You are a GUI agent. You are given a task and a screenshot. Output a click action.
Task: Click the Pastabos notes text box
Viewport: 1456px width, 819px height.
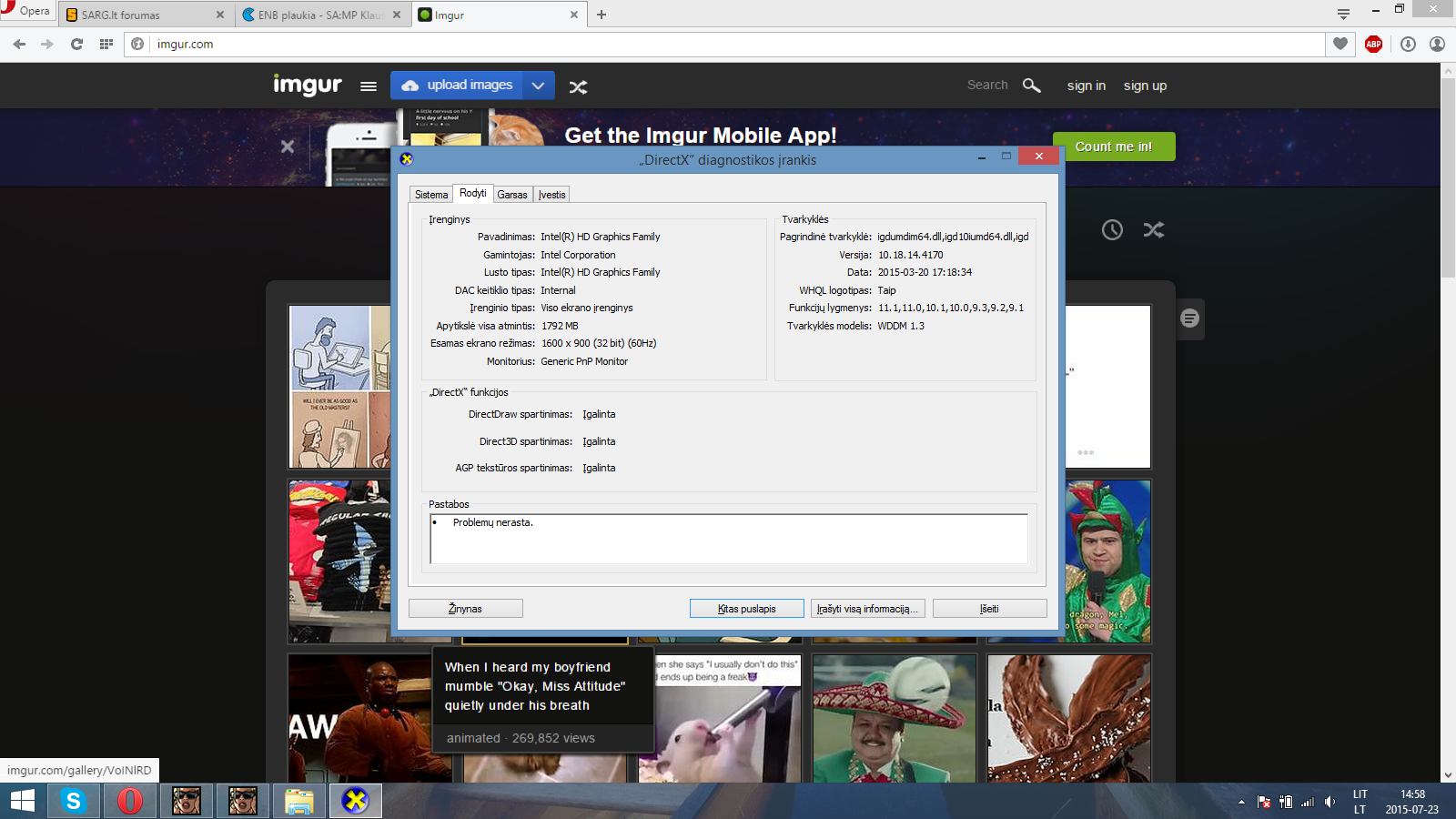(x=729, y=539)
